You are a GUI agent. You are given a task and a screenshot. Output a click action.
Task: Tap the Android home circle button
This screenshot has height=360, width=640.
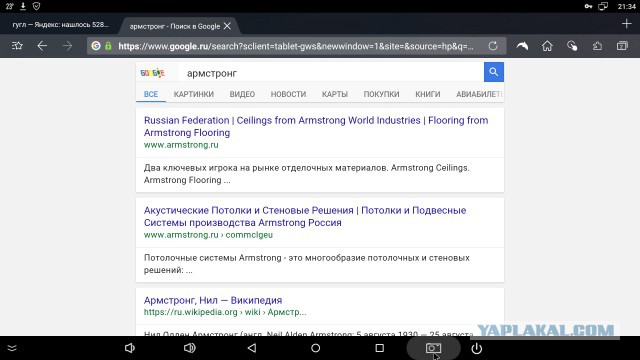pos(316,348)
